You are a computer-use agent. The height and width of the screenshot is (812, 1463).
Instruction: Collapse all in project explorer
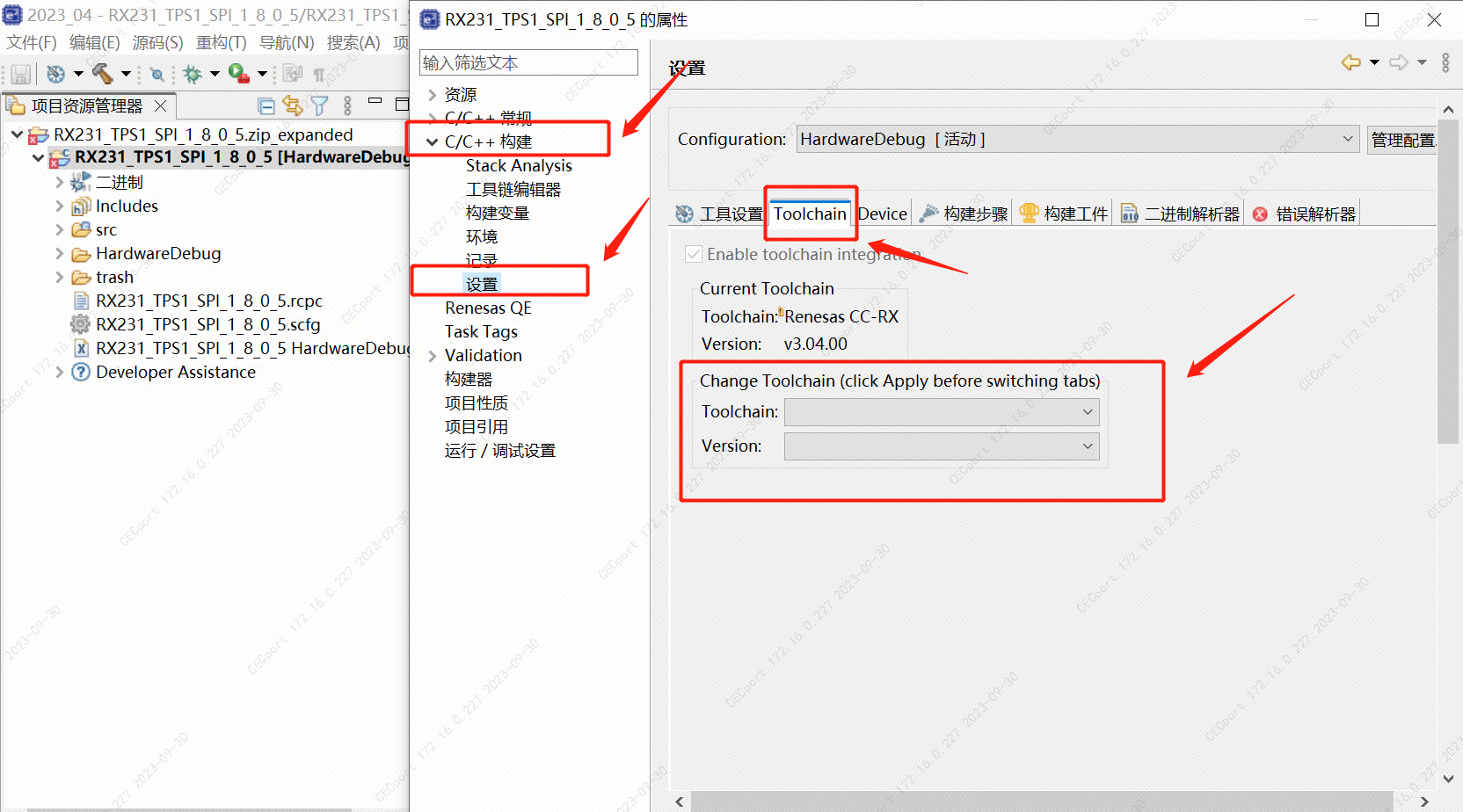[x=266, y=106]
